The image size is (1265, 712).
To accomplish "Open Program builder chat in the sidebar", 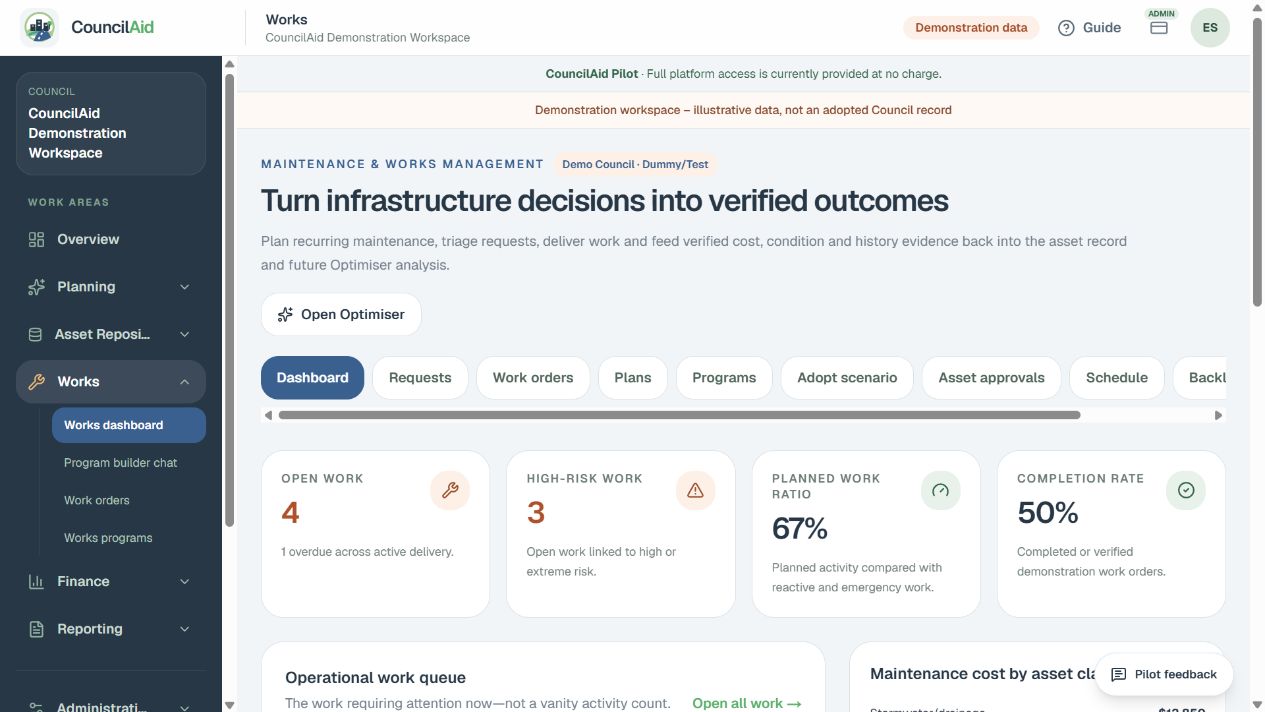I will tap(120, 463).
